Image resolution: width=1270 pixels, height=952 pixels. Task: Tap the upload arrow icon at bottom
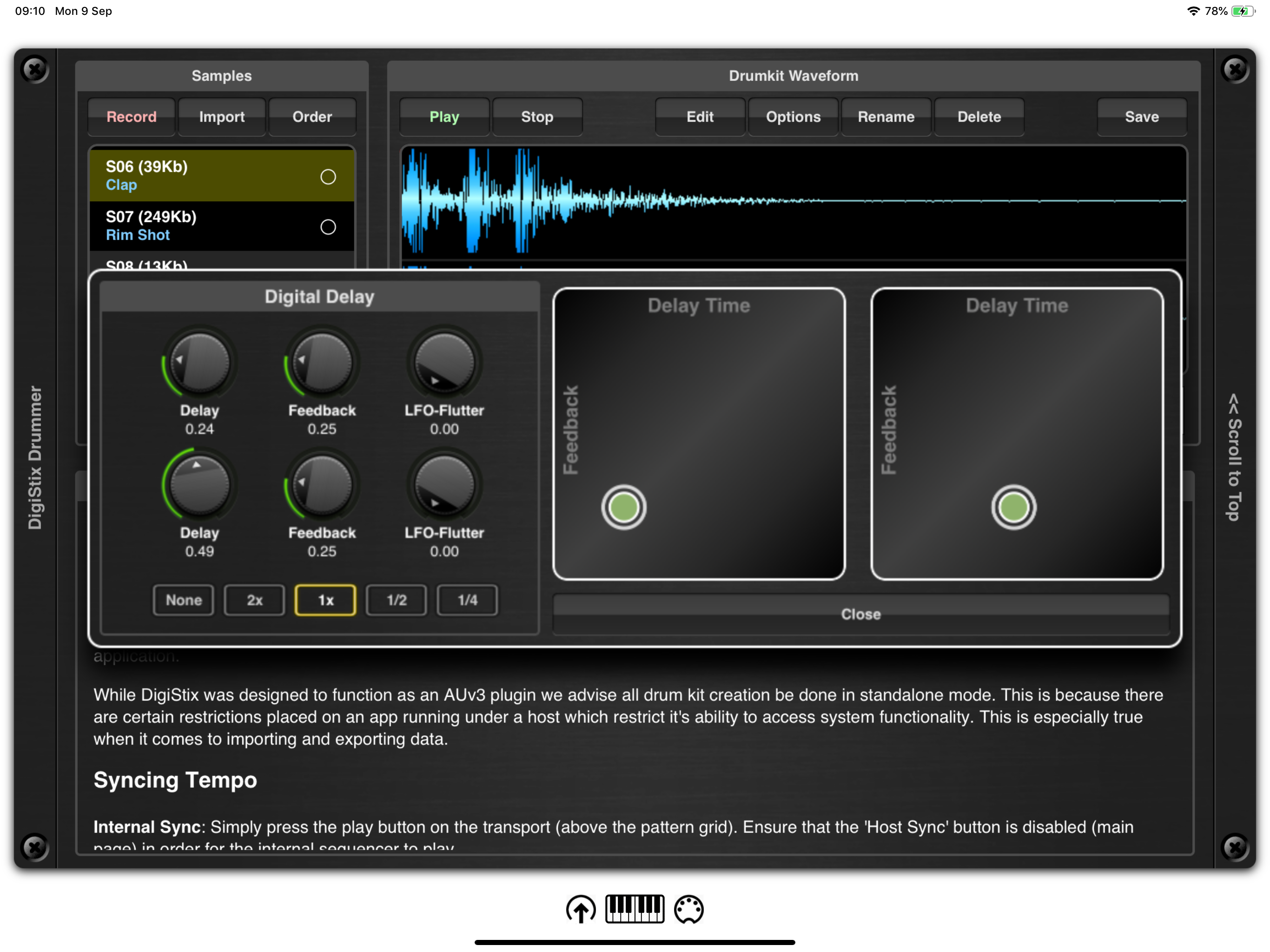click(x=581, y=909)
